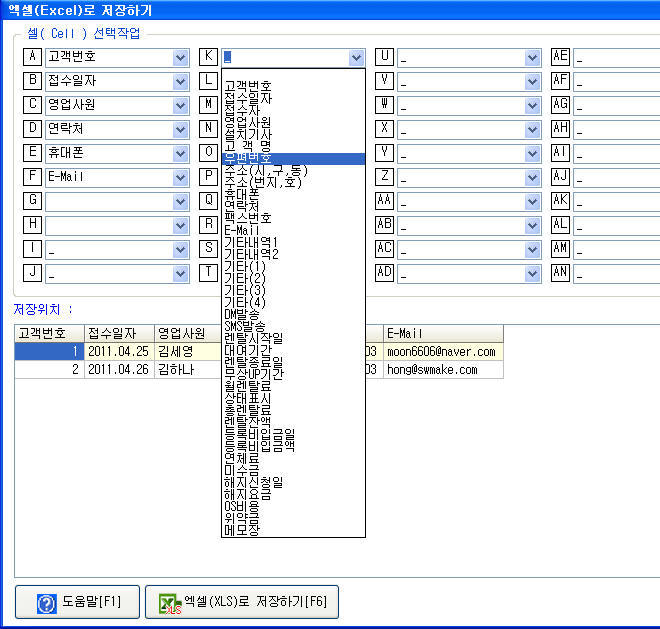Screen dimensions: 660x629
Task: Click the 고객번호 table column header
Action: (50, 333)
